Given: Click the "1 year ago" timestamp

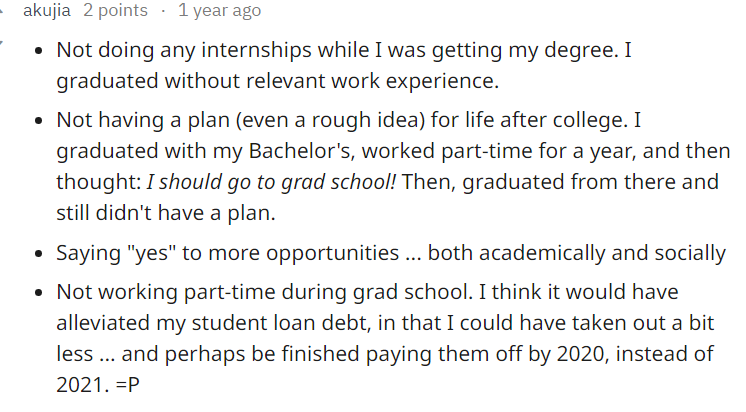Looking at the screenshot, I should (219, 11).
